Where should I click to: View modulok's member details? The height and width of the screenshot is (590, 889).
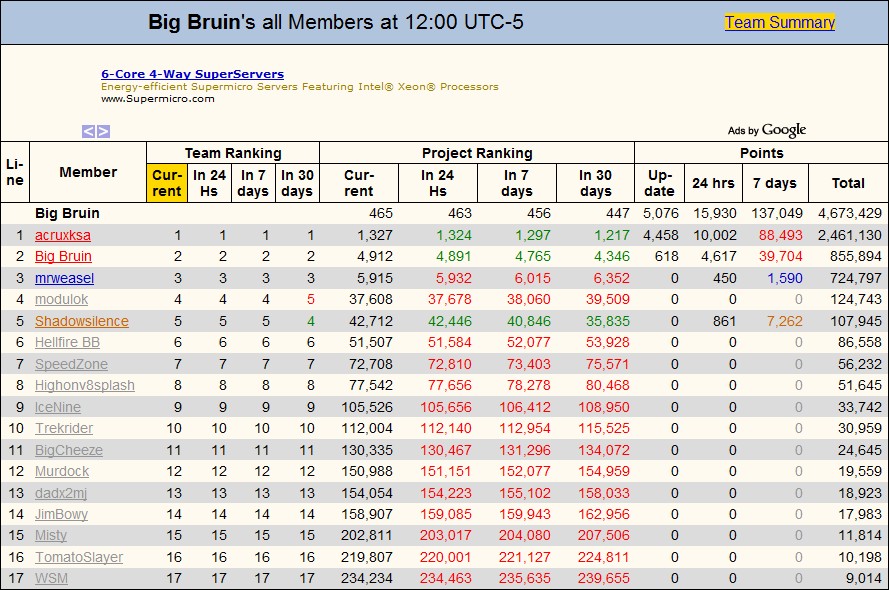pos(61,299)
